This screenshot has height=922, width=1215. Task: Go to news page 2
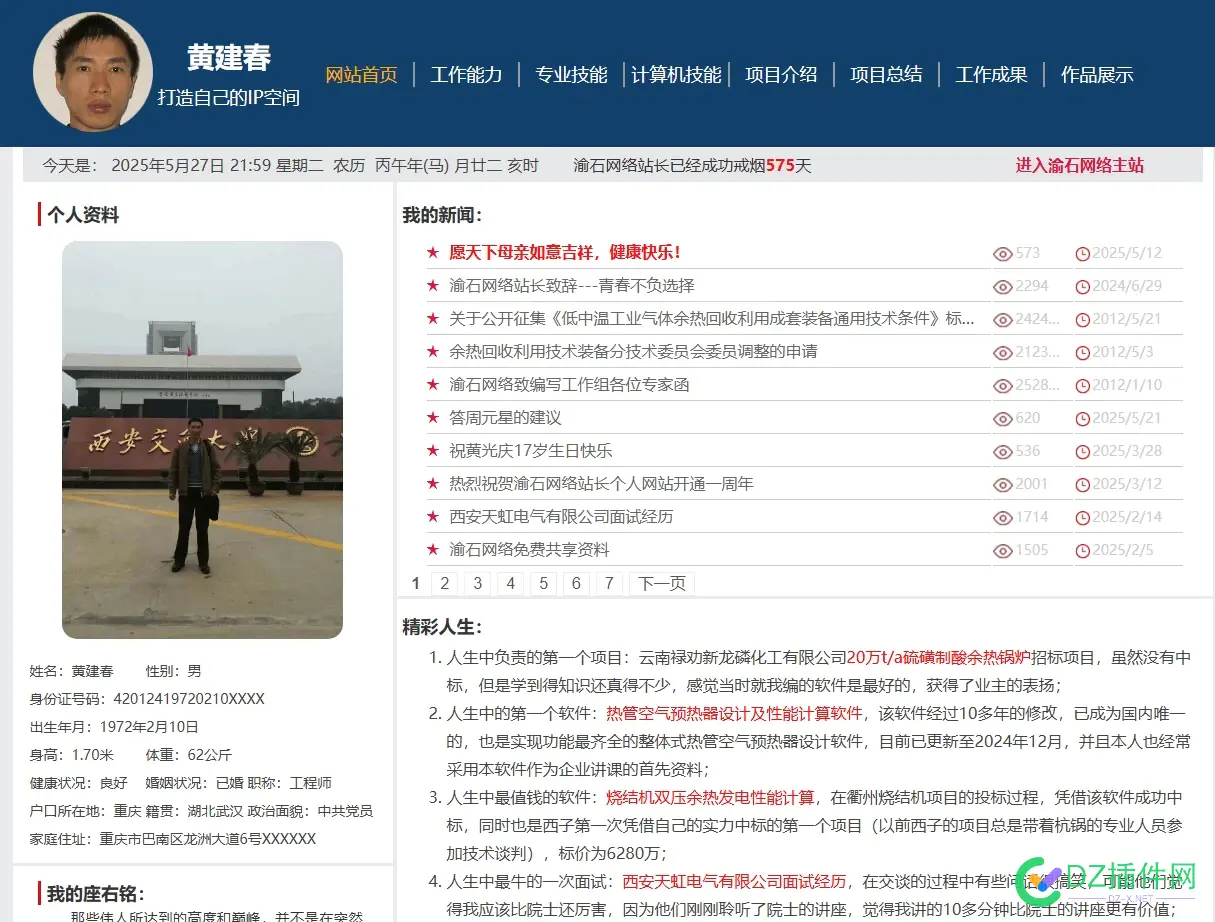(x=444, y=584)
